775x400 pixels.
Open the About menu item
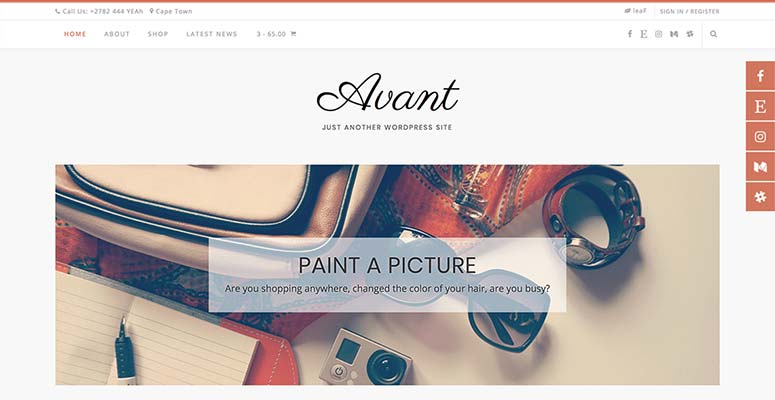click(x=117, y=34)
